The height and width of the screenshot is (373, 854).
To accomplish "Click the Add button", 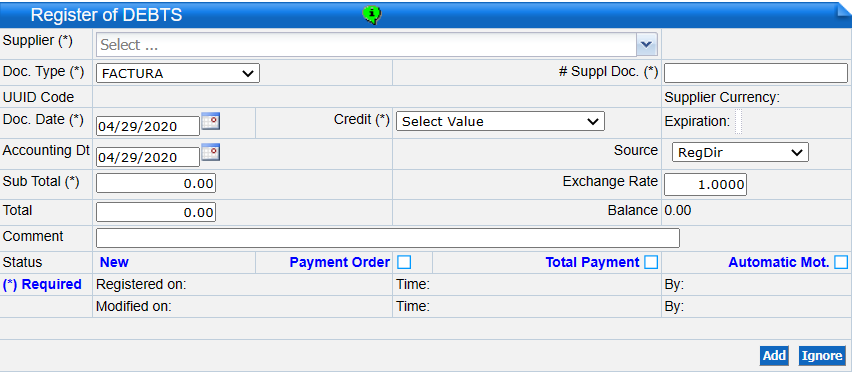I will [x=774, y=356].
